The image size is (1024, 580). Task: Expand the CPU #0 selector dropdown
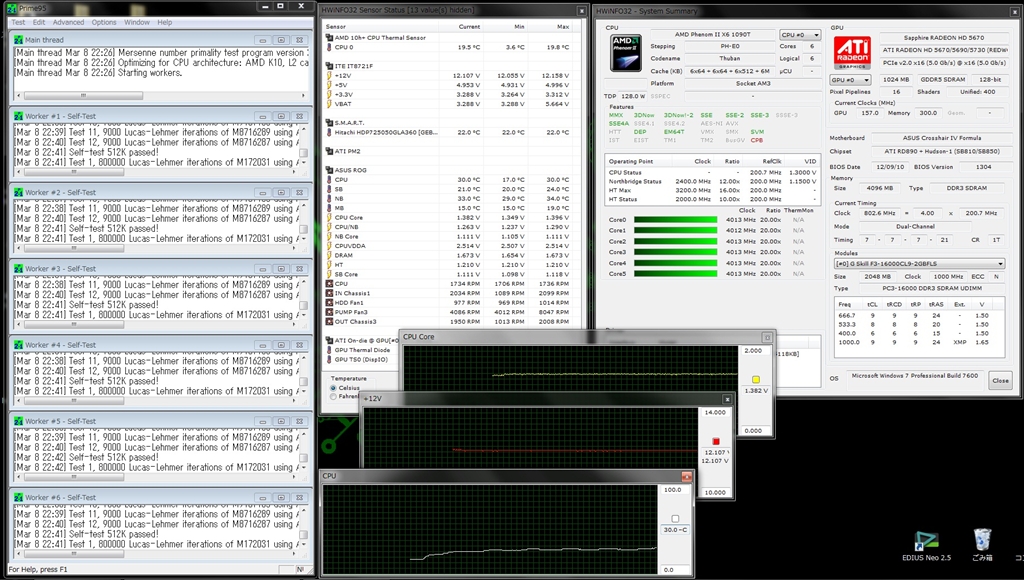tap(800, 35)
